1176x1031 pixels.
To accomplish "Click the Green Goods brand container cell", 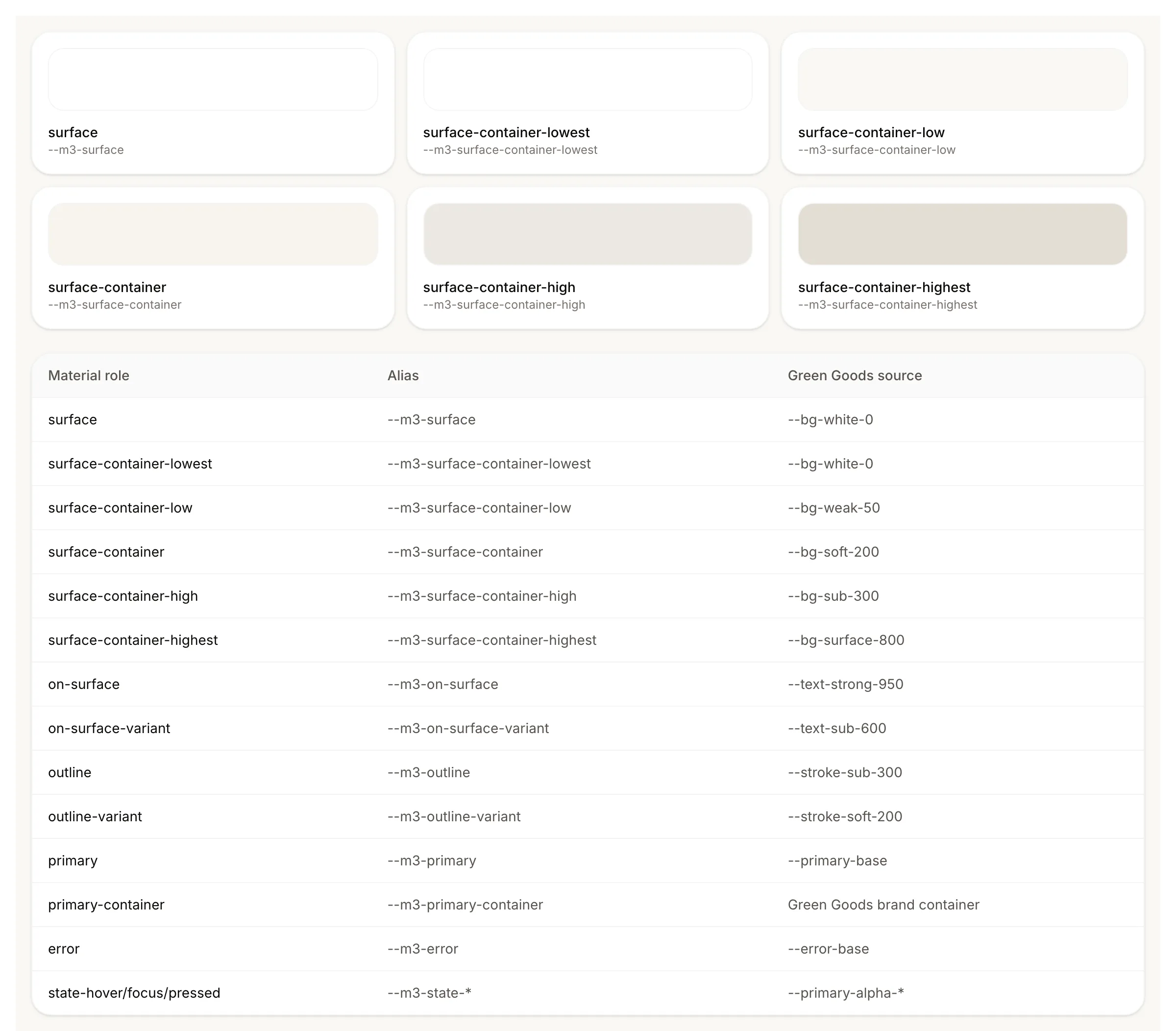I will pos(883,905).
